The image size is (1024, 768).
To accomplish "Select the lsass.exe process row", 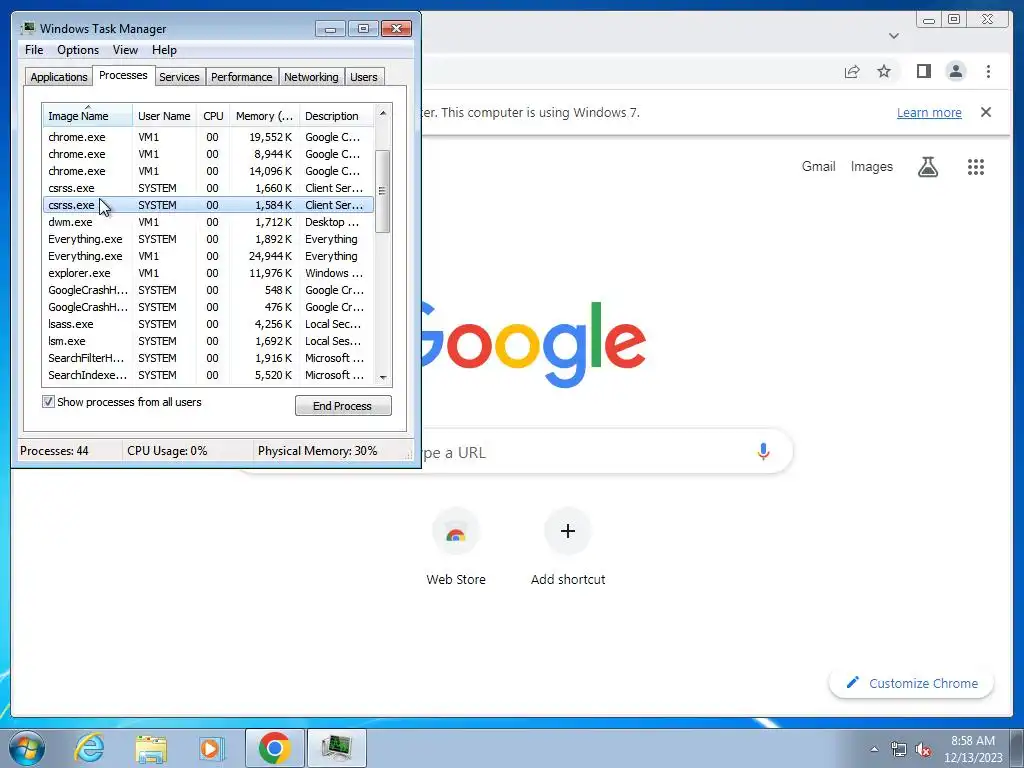I will pos(208,324).
